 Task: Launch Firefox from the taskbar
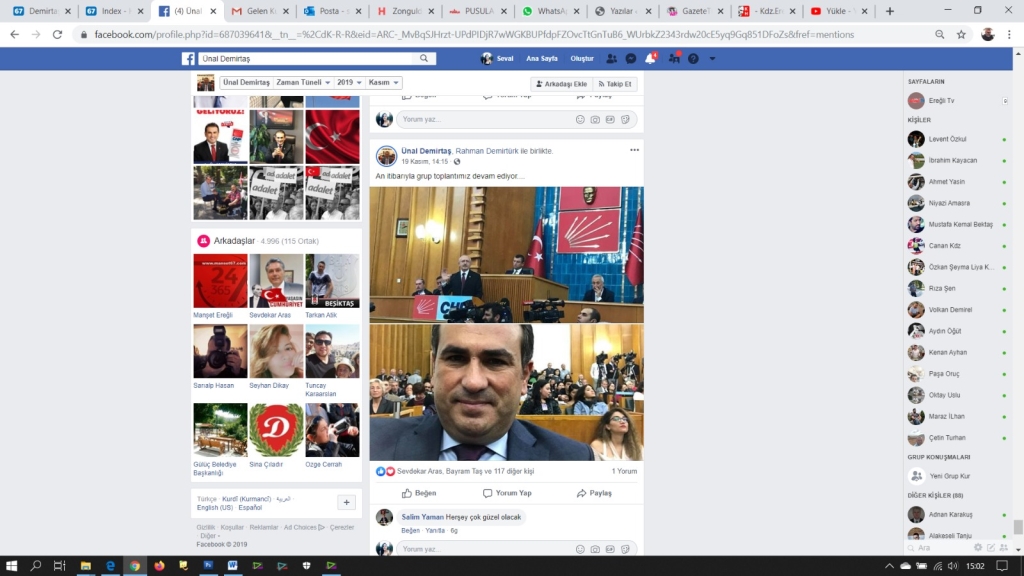click(x=159, y=566)
